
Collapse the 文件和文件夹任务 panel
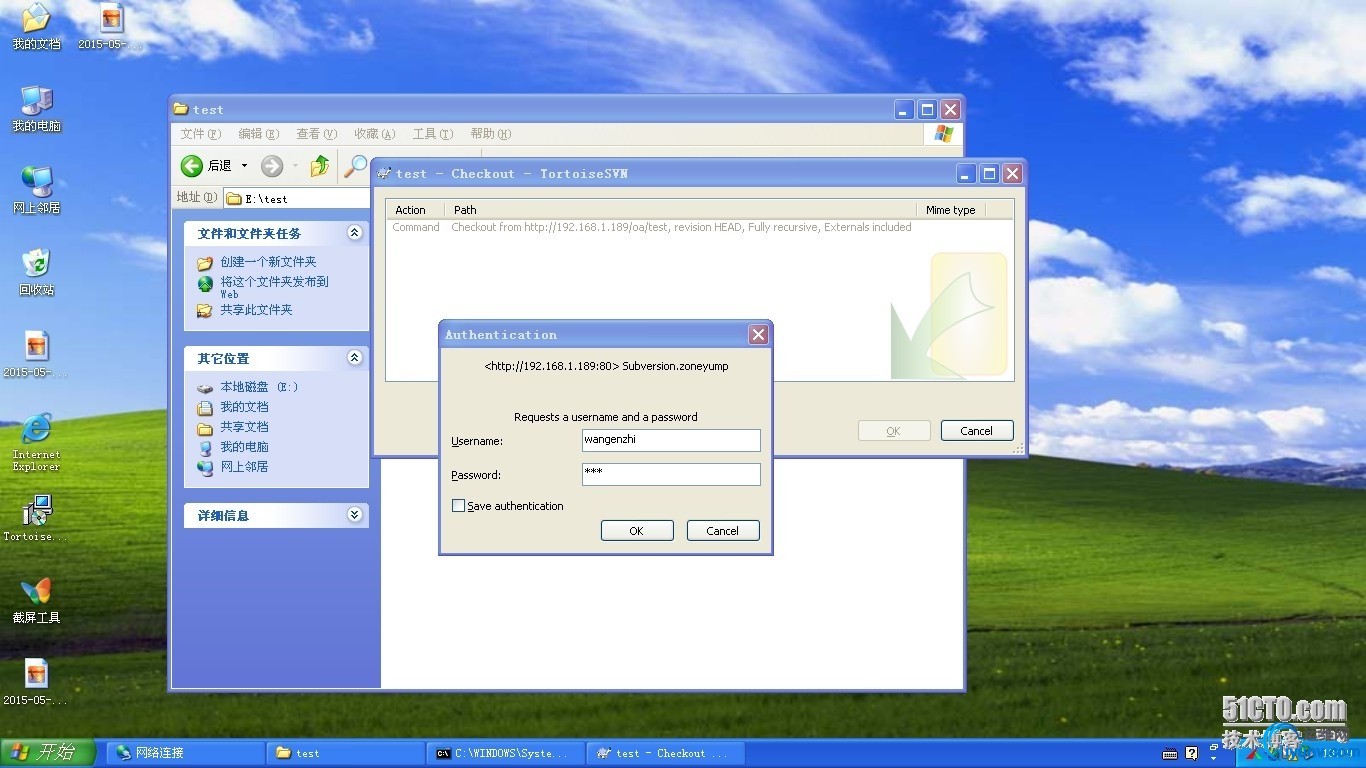[354, 233]
